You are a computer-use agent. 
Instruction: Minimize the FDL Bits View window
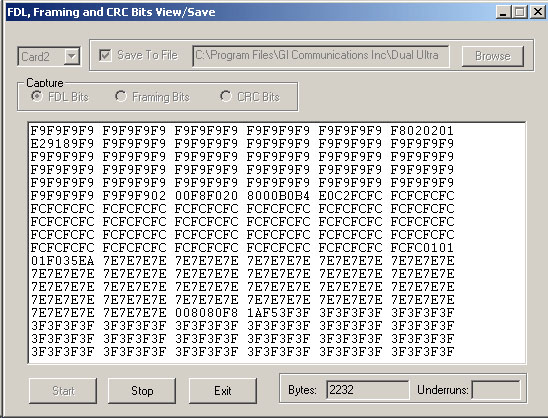pyautogui.click(x=503, y=12)
